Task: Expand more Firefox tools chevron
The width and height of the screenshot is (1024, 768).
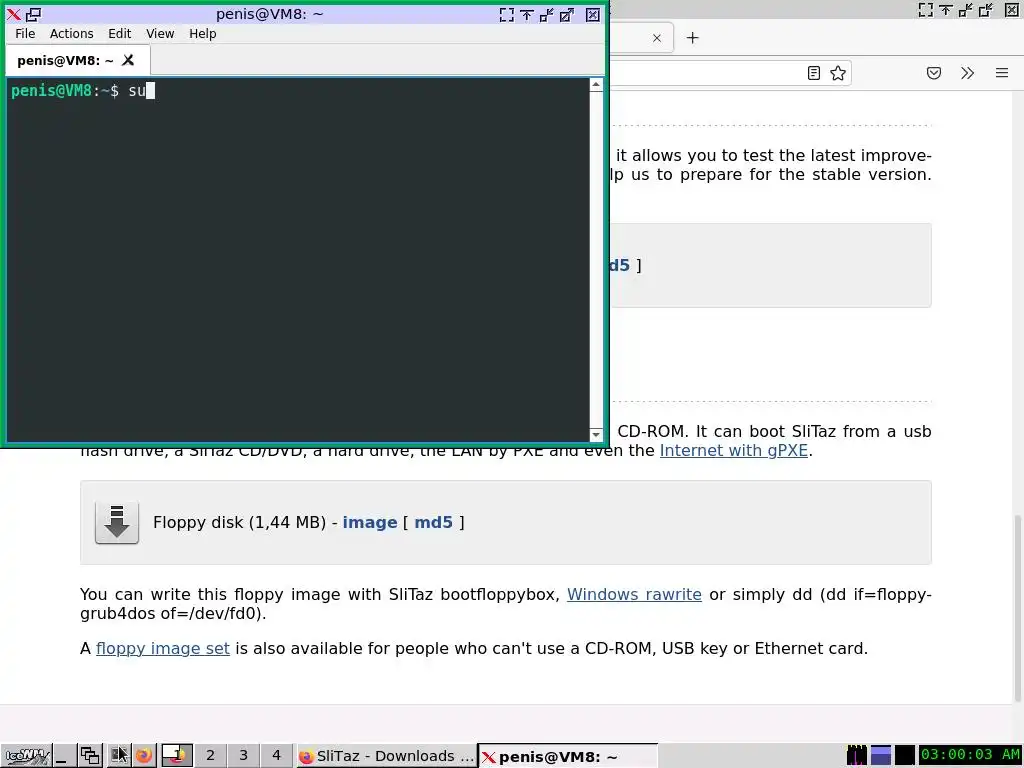Action: [x=967, y=73]
